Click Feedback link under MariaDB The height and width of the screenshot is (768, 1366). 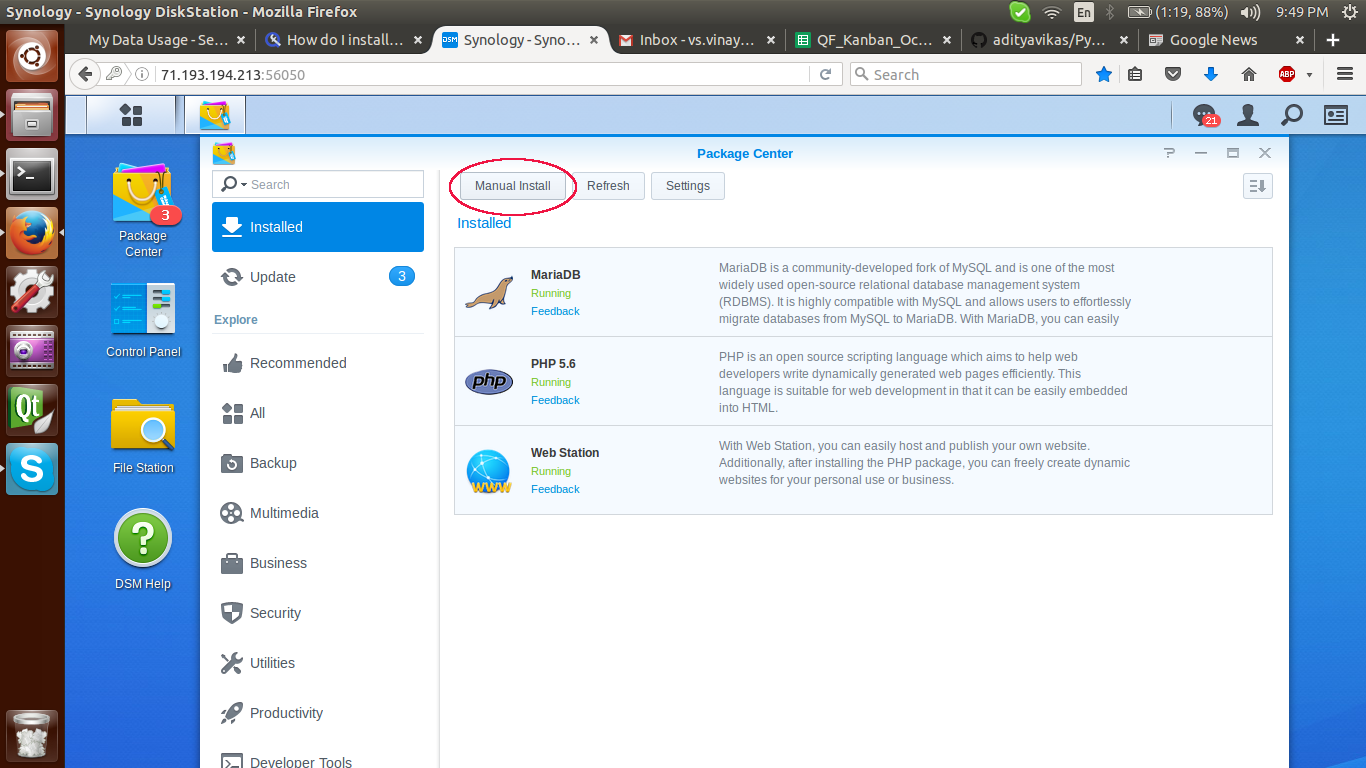[555, 311]
